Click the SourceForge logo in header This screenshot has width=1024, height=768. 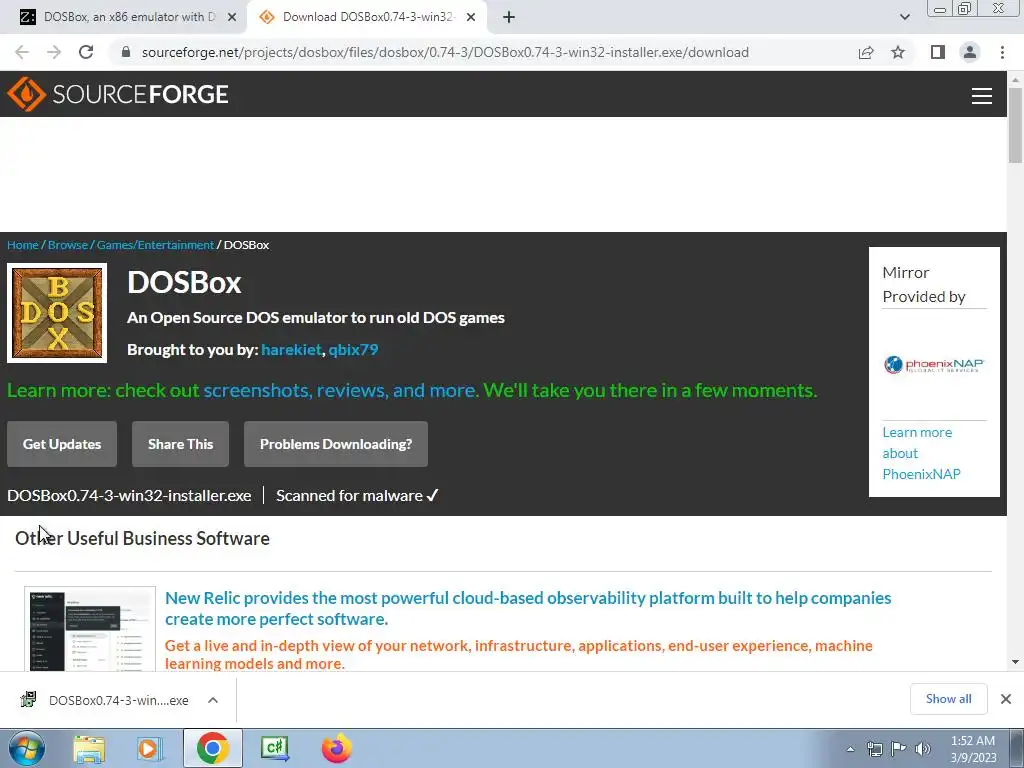coord(118,94)
